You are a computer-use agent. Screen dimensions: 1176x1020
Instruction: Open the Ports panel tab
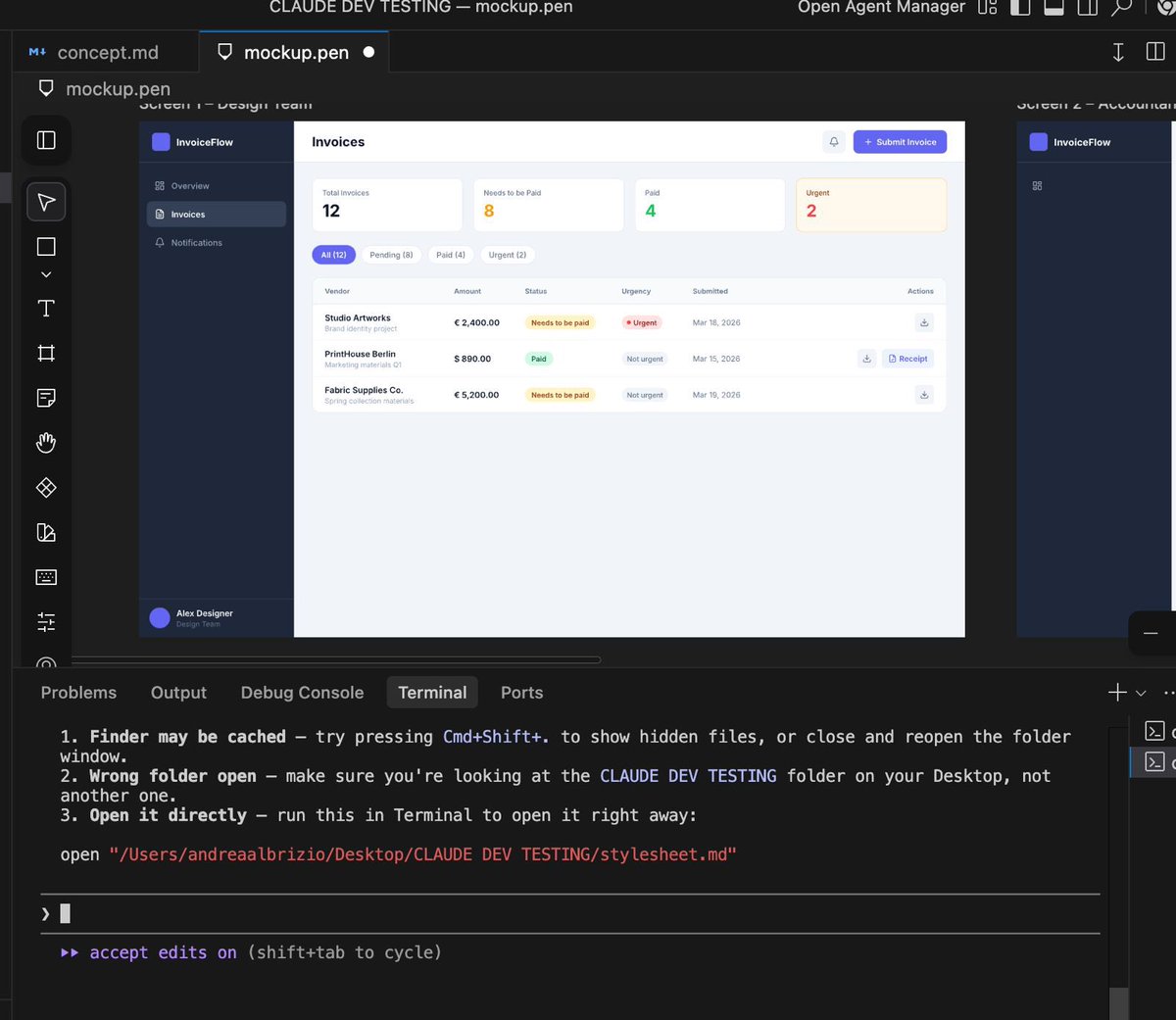(521, 693)
